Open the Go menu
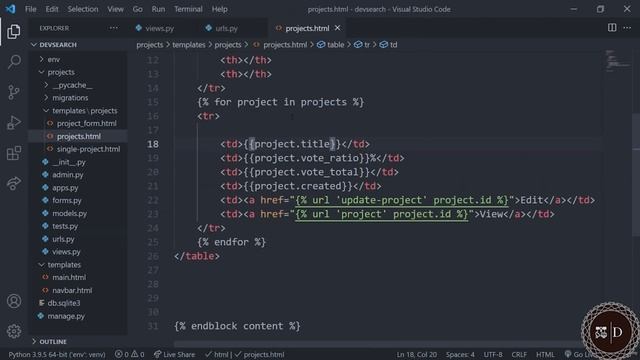 [138, 9]
